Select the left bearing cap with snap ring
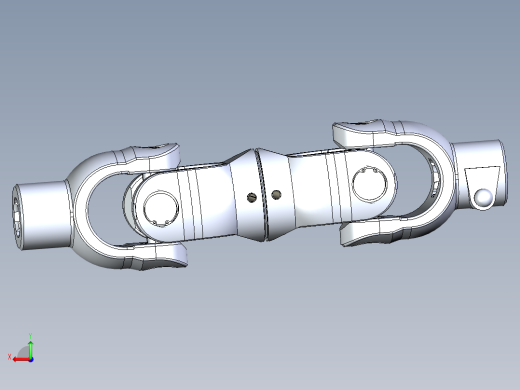Image resolution: width=520 pixels, height=390 pixels. (x=161, y=209)
